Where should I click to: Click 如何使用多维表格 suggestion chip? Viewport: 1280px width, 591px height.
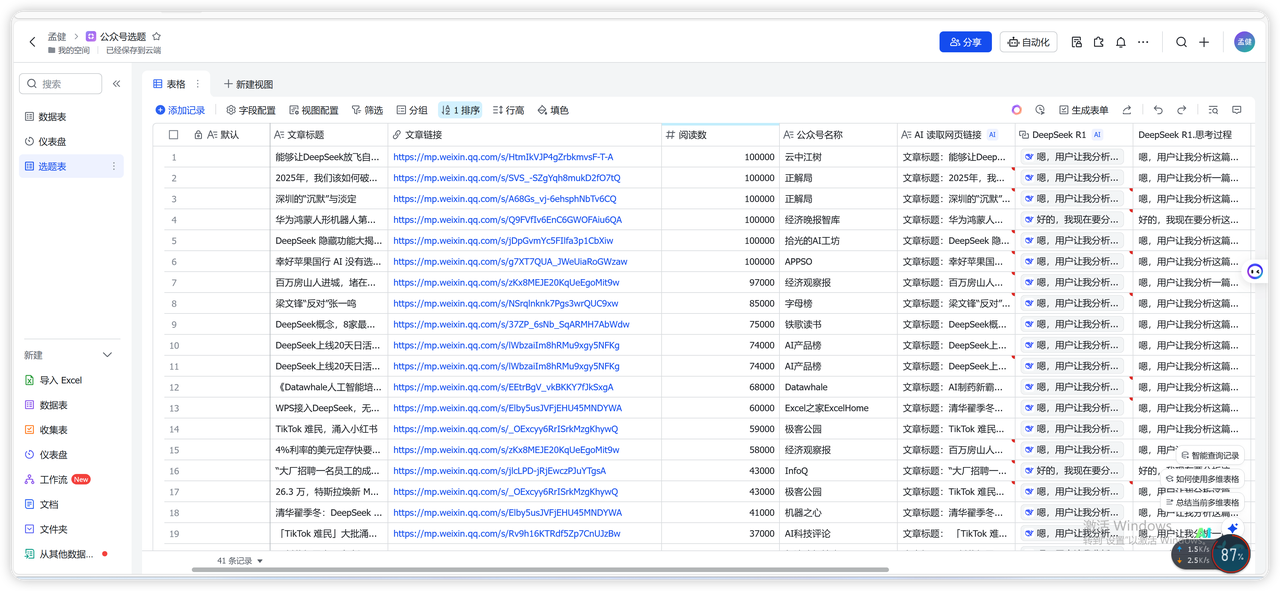(x=1201, y=479)
